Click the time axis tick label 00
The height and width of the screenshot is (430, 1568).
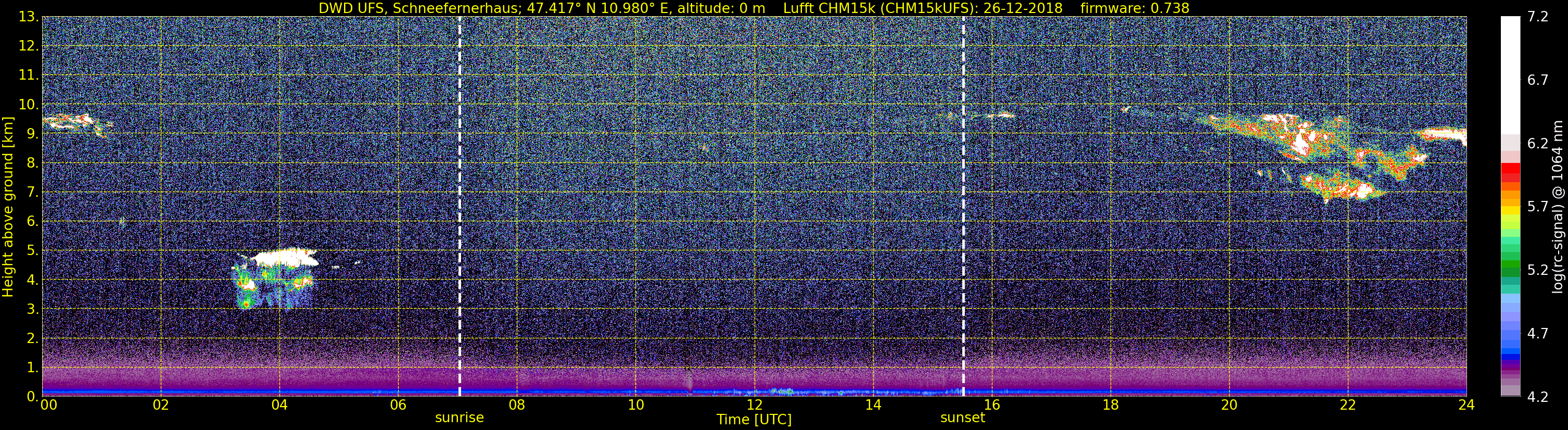pyautogui.click(x=49, y=405)
